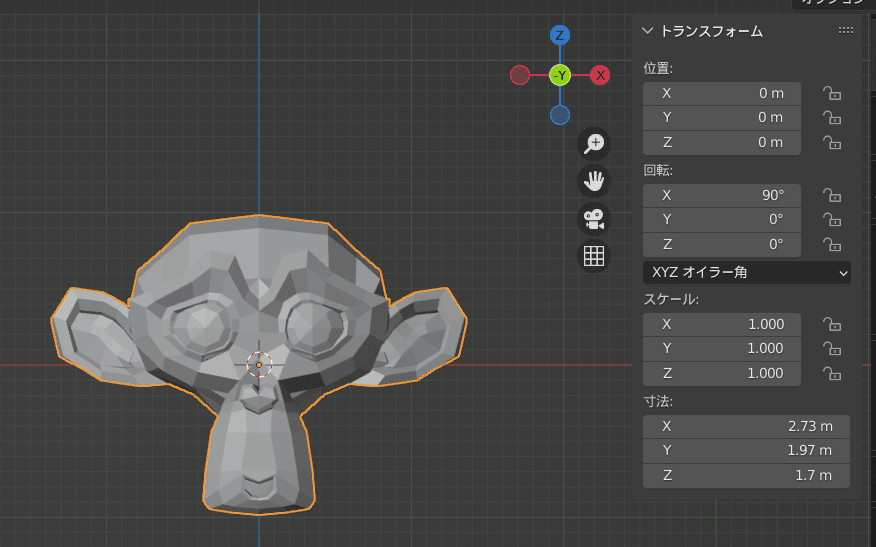Toggle camera view icon

tap(594, 218)
